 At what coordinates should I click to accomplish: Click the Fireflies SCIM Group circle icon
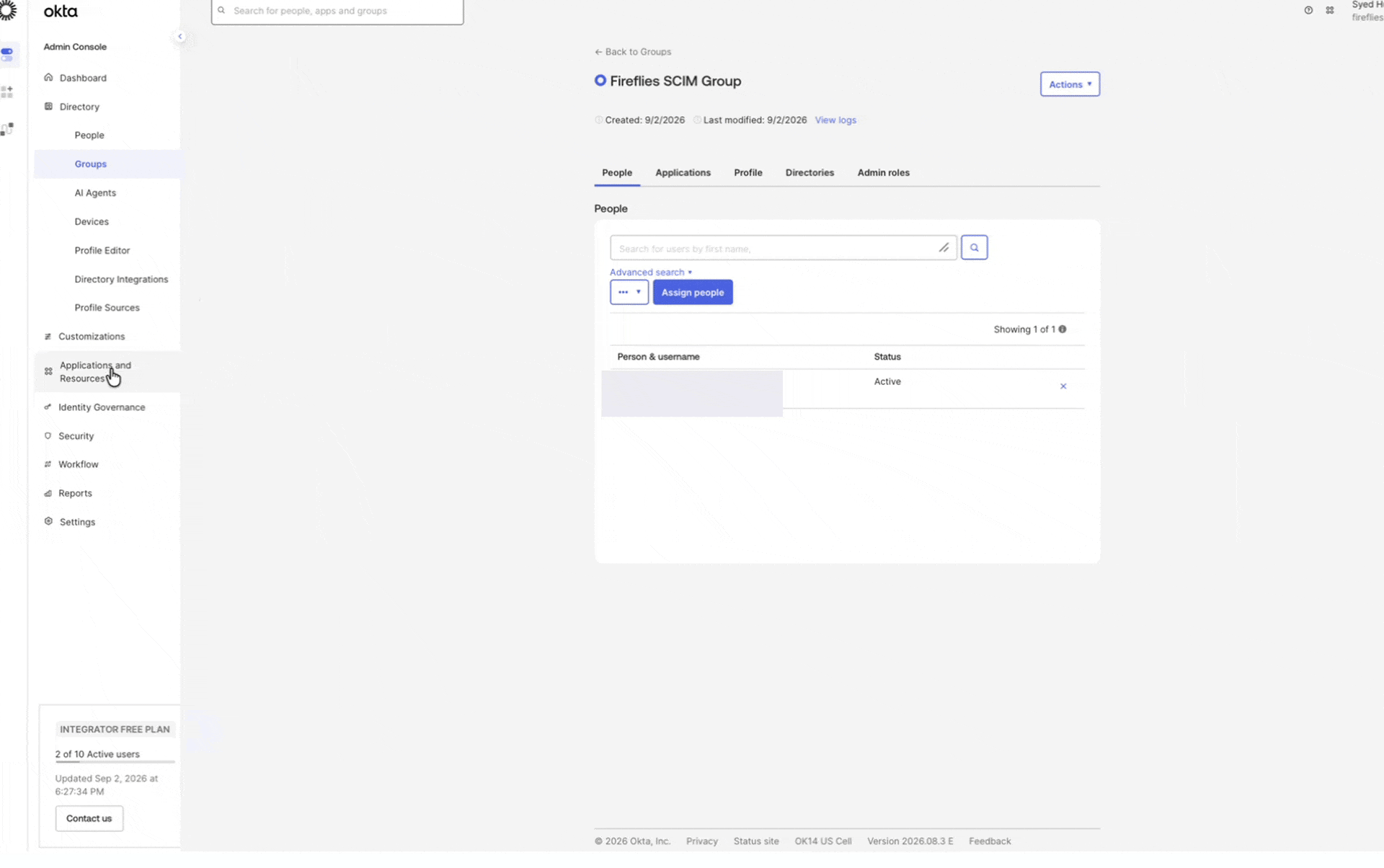pyautogui.click(x=600, y=81)
